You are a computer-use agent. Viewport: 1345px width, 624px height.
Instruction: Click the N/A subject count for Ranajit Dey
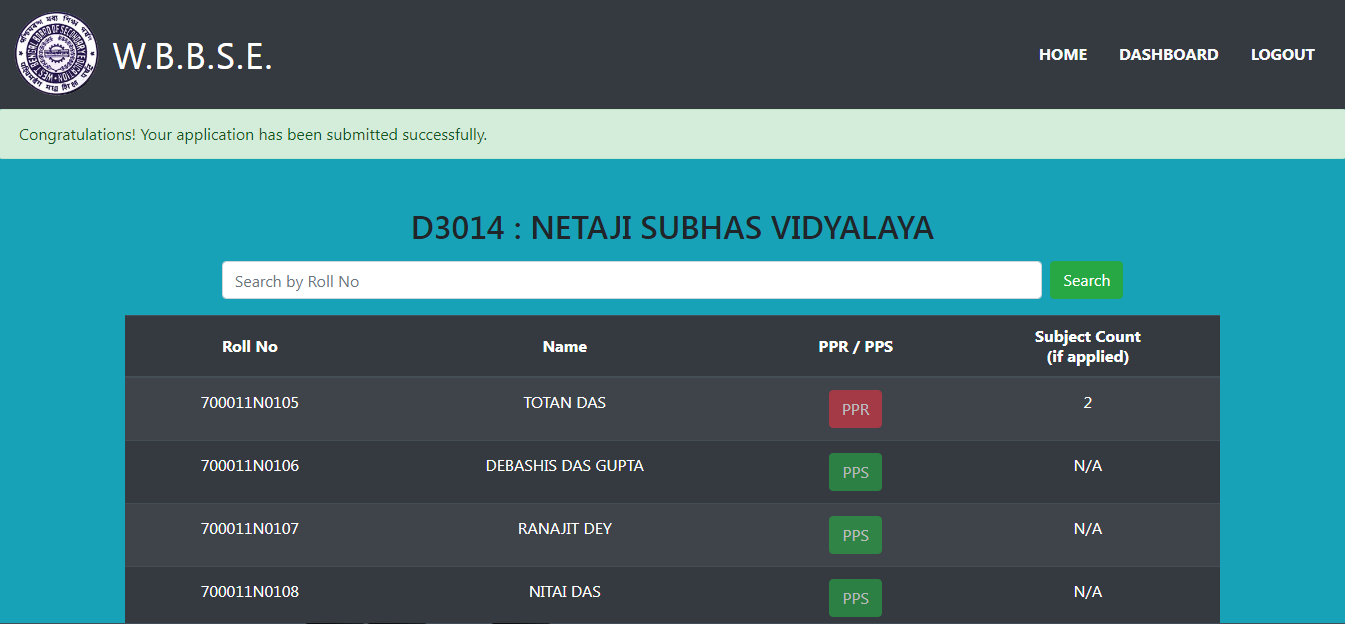pos(1088,529)
